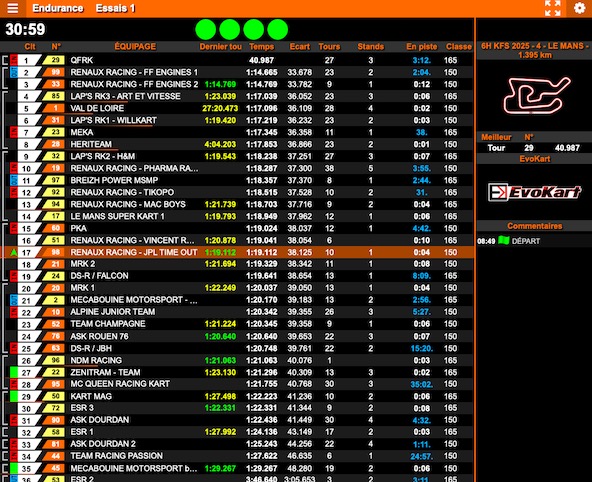Open the hamburger menu
This screenshot has height=482, width=592.
click(12, 8)
